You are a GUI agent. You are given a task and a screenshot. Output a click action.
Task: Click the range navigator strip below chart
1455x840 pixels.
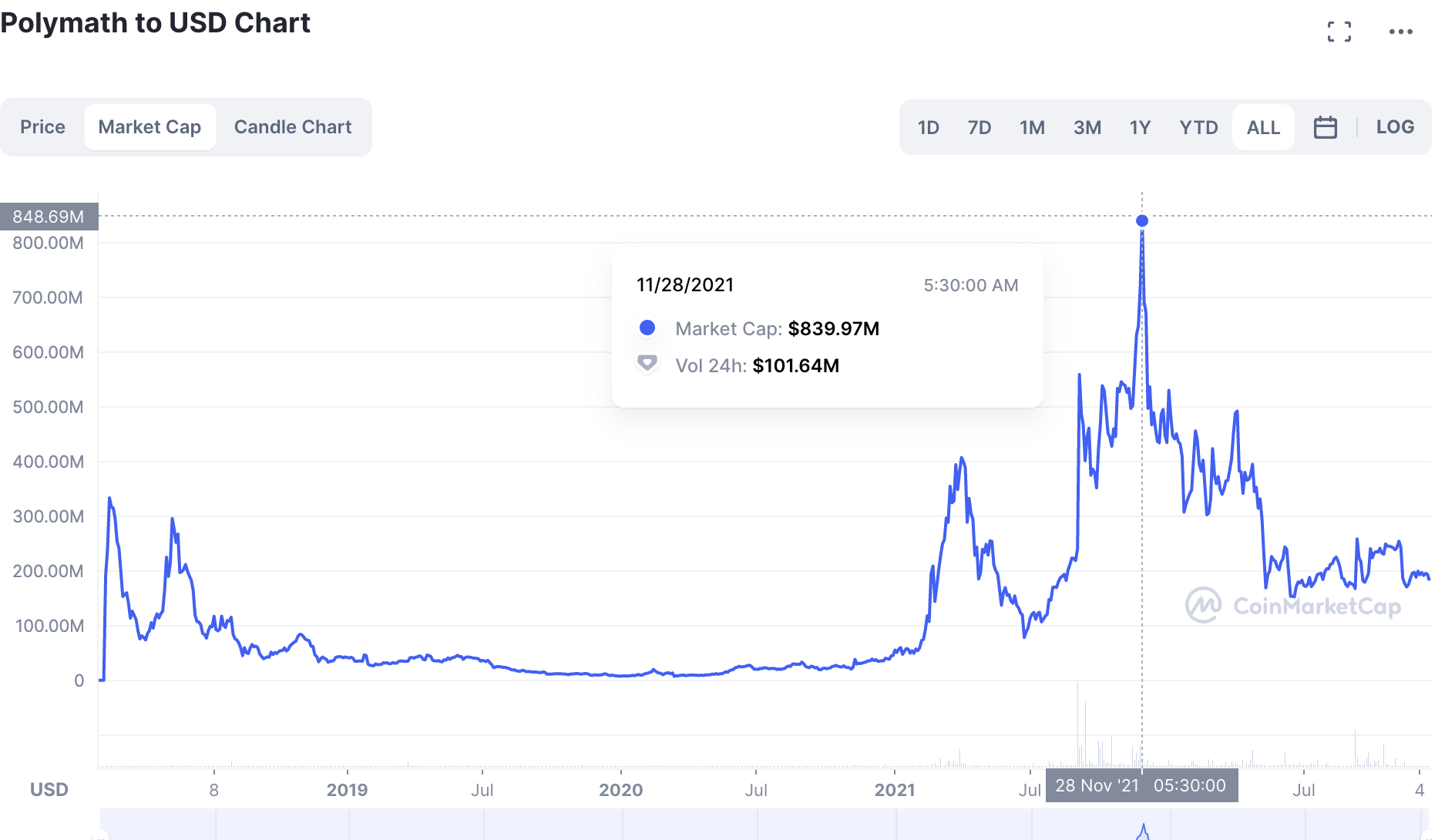[x=763, y=824]
